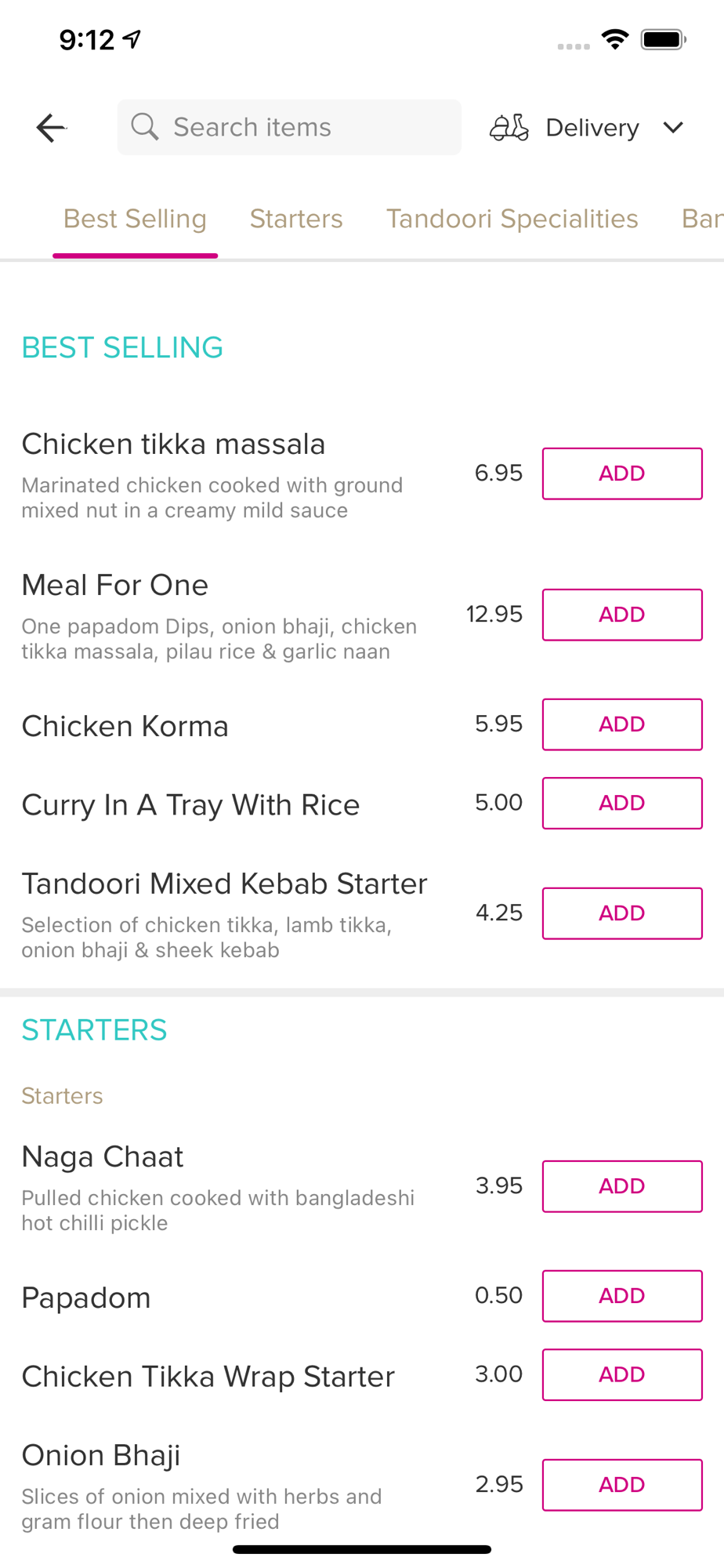The image size is (724, 1568).
Task: Add Meal For One to order
Action: [622, 615]
